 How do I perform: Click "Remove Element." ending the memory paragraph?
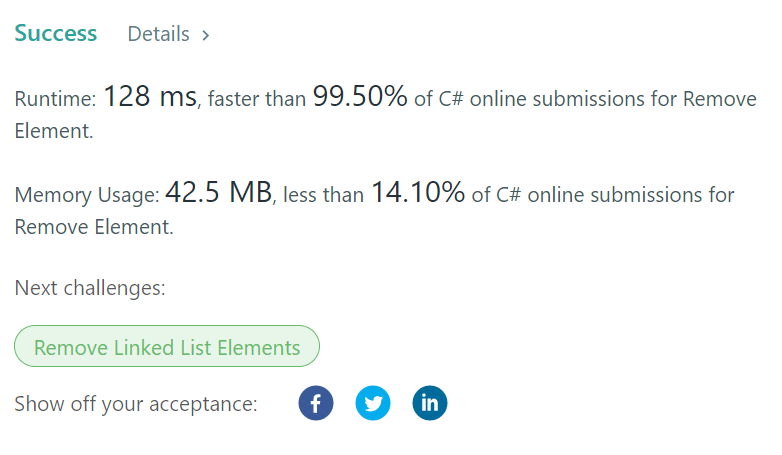(x=94, y=227)
